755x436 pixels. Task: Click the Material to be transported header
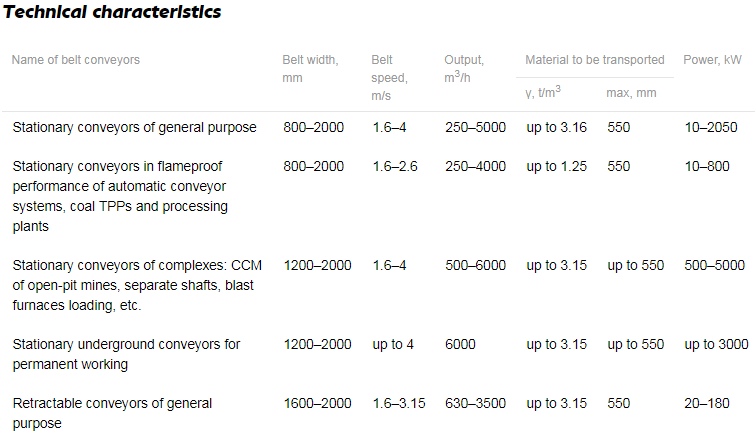[x=595, y=60]
